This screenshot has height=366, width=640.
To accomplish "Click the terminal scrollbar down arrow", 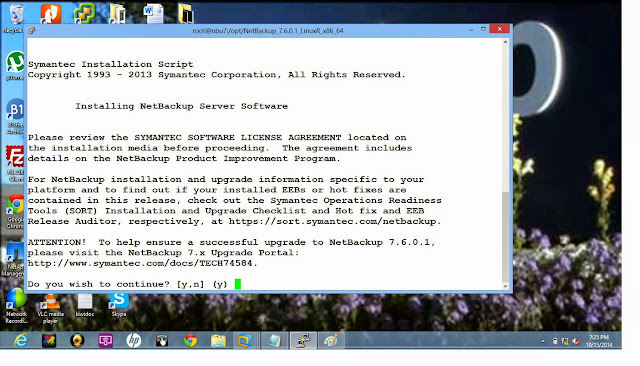I will [x=505, y=286].
